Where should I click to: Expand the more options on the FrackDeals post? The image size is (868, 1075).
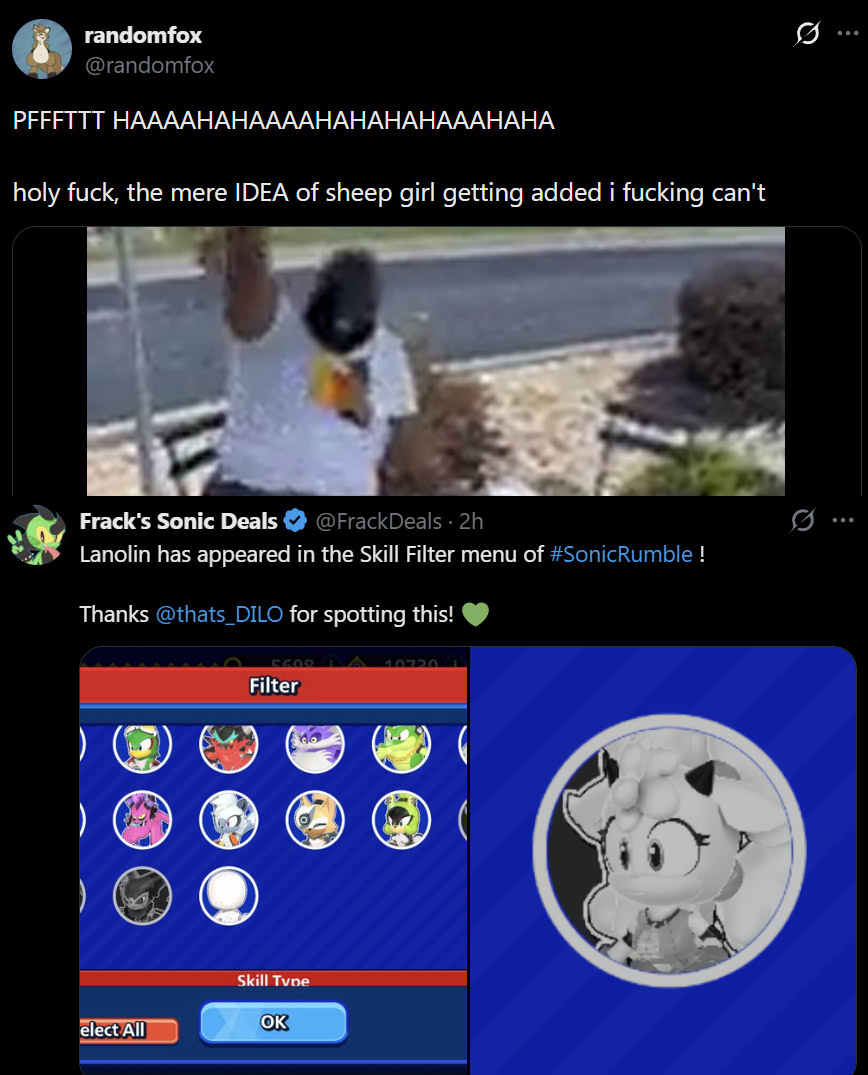click(843, 520)
